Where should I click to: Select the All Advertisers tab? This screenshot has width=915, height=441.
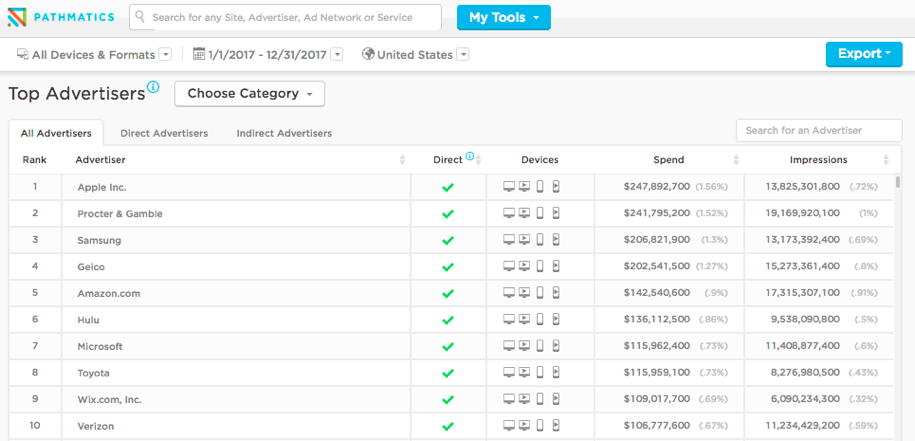(56, 133)
